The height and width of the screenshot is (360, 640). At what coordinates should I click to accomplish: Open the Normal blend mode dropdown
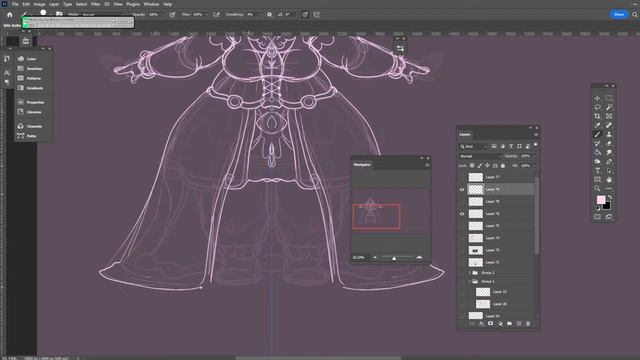tap(480, 156)
